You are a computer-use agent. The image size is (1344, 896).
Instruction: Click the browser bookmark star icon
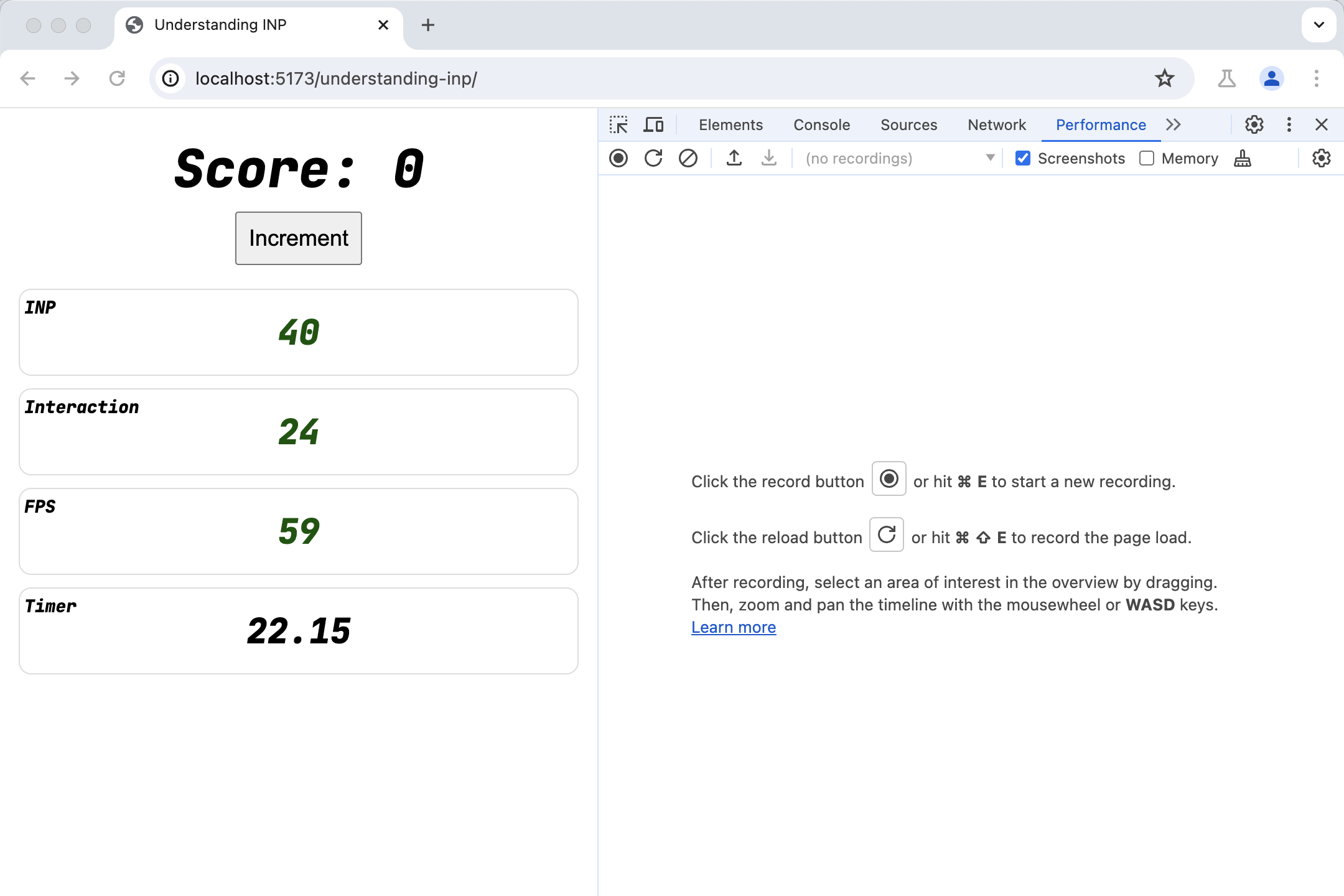coord(1163,79)
